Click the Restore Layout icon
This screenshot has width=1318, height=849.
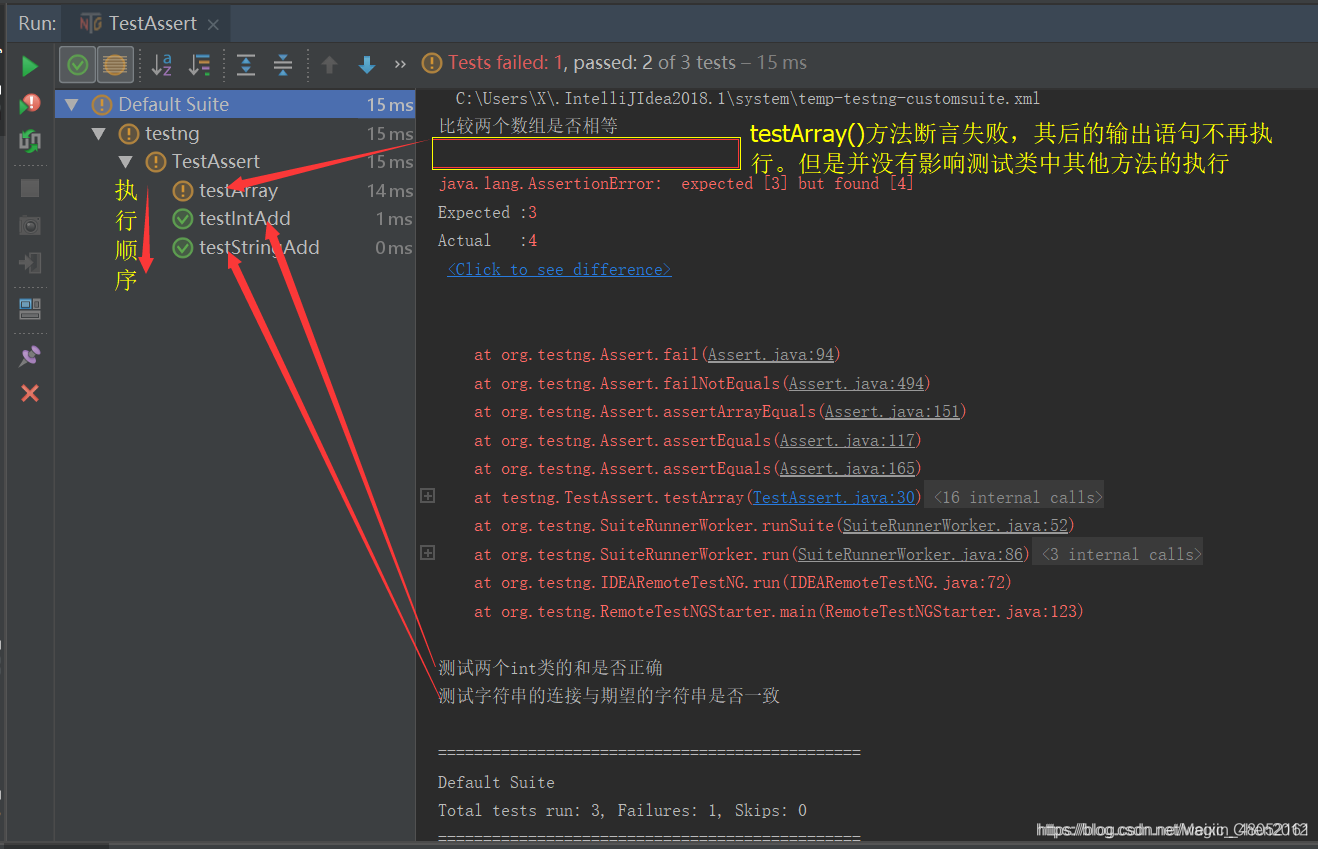[30, 309]
